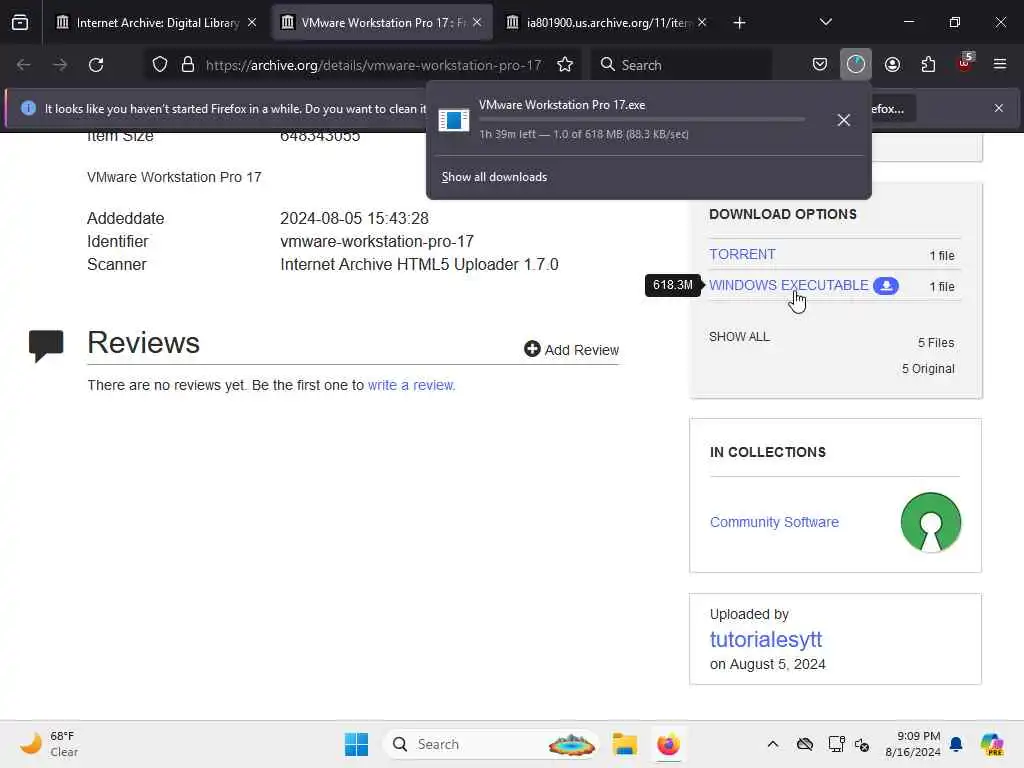Viewport: 1024px width, 768px height.
Task: Click the Add Review plus icon
Action: click(x=532, y=349)
